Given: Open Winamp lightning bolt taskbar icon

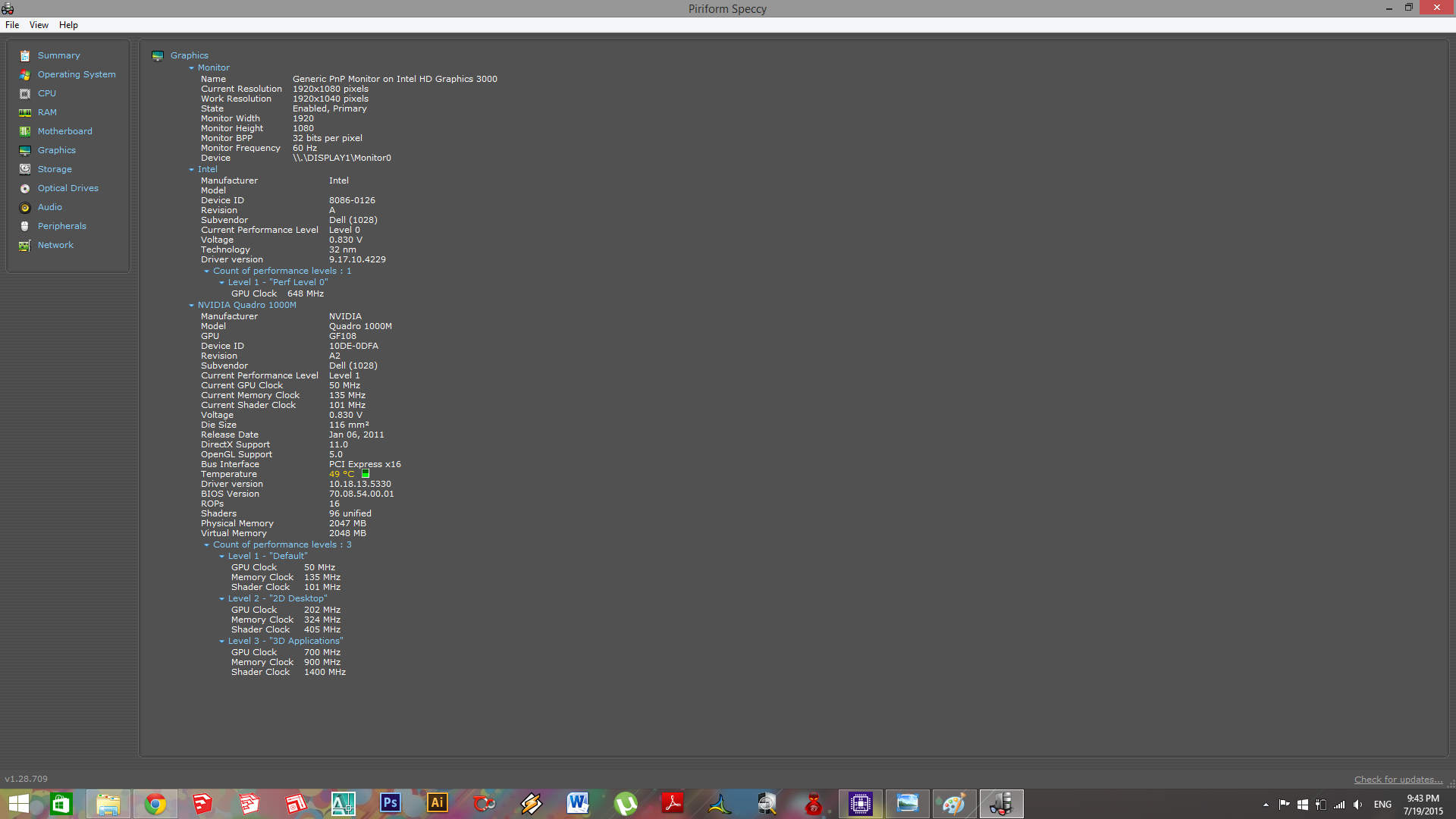Looking at the screenshot, I should click(531, 803).
